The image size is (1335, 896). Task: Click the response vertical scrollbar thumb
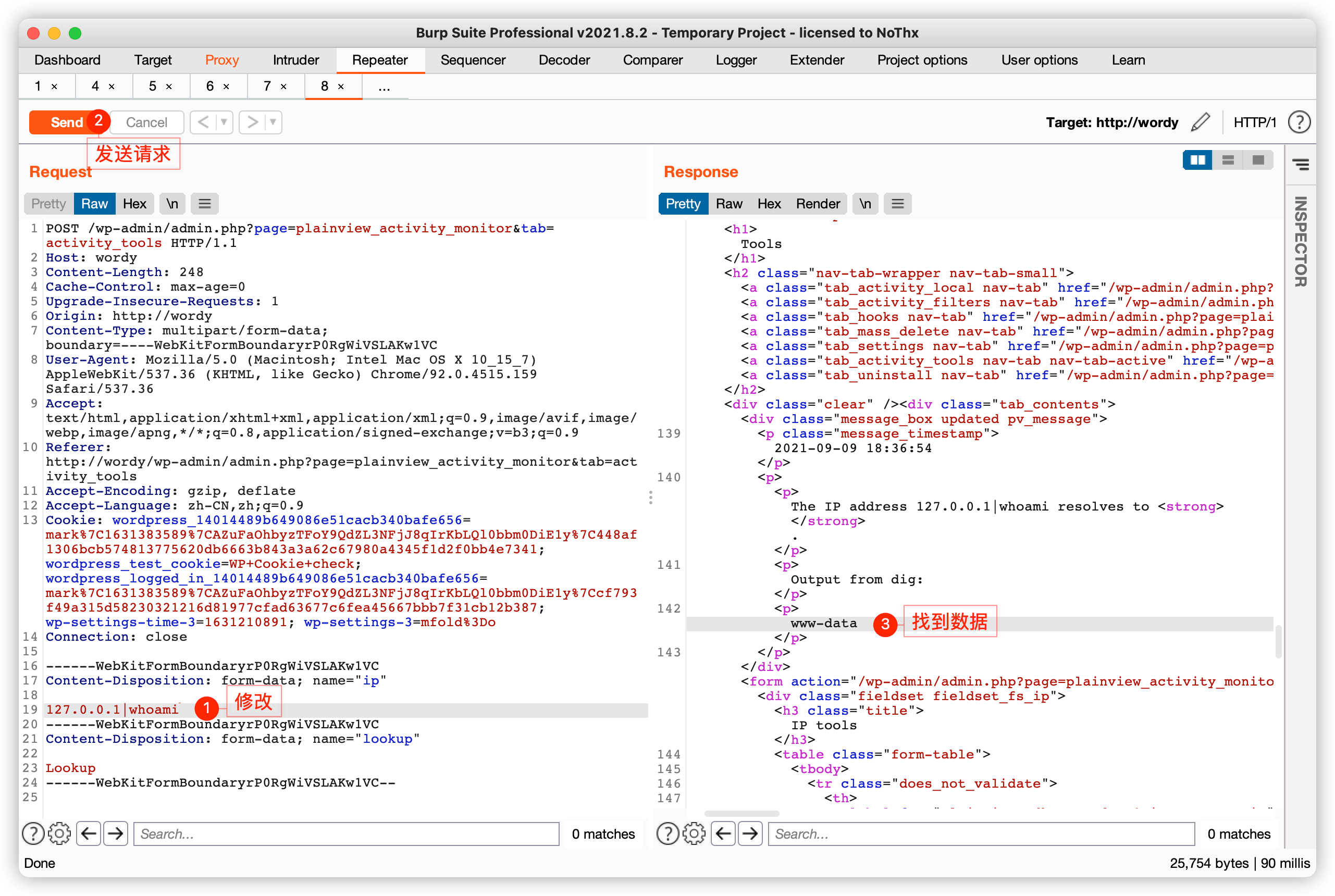point(1278,642)
